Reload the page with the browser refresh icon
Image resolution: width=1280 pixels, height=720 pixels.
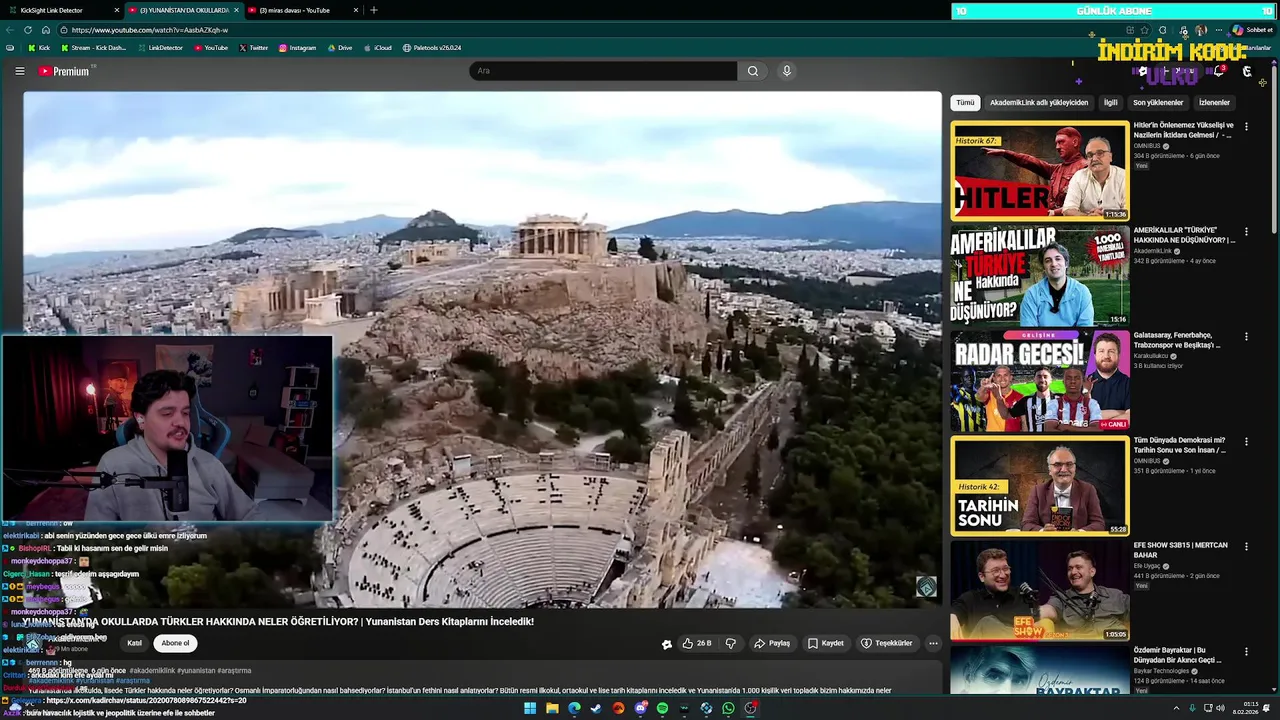pyautogui.click(x=28, y=30)
